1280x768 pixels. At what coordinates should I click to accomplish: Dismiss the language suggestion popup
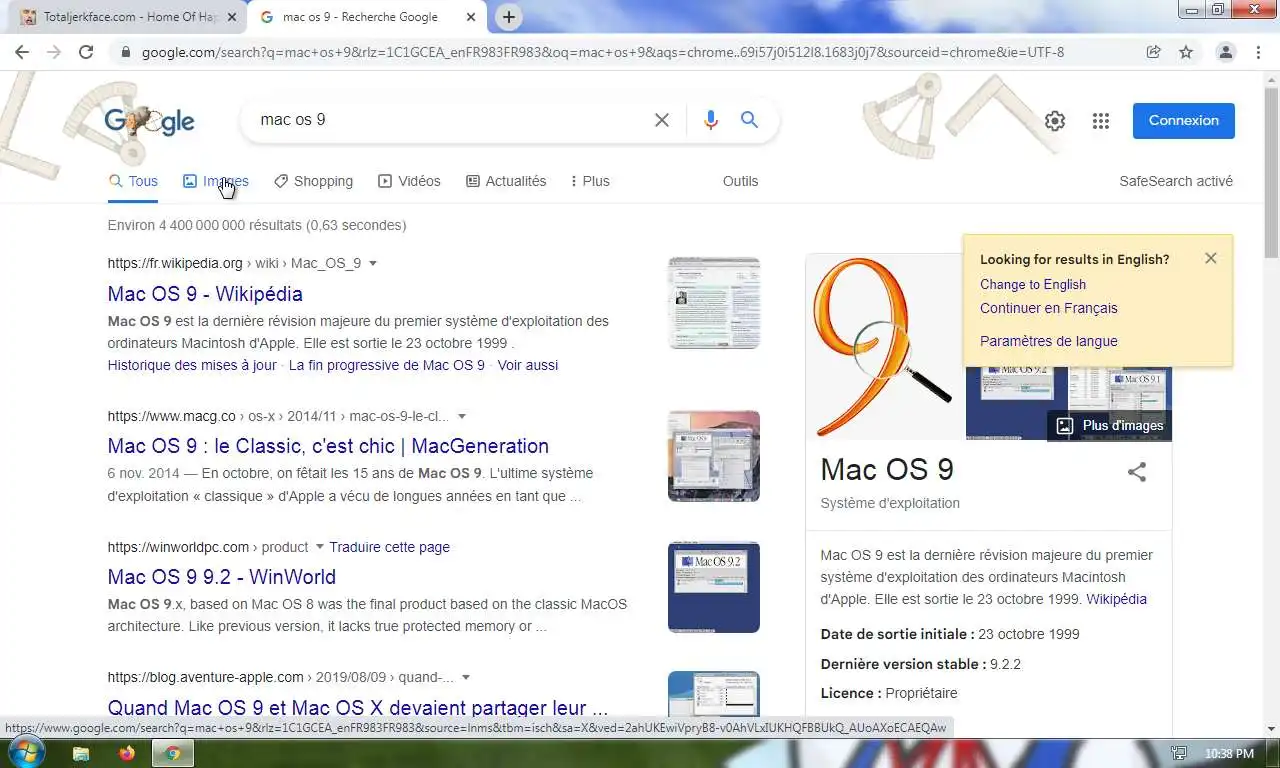(x=1211, y=258)
